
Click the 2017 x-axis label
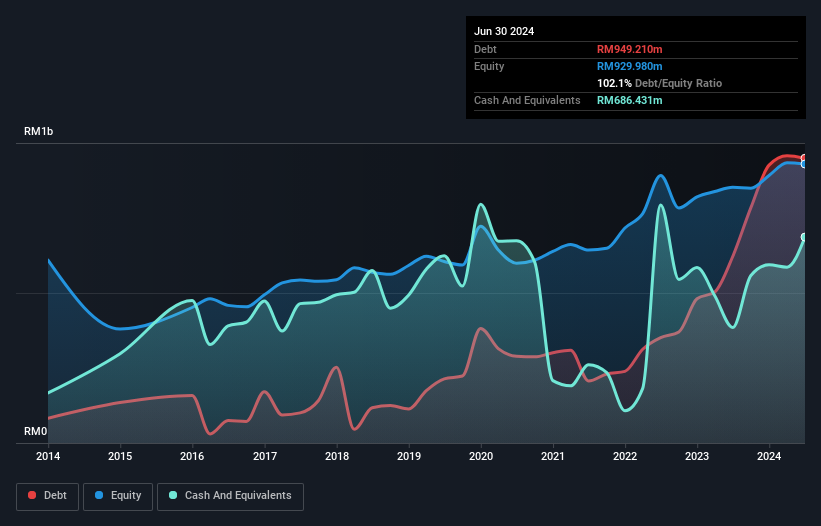pyautogui.click(x=265, y=456)
